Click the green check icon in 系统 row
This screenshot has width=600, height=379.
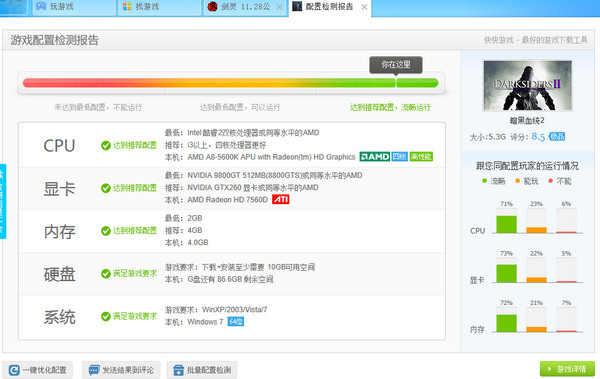coord(106,317)
